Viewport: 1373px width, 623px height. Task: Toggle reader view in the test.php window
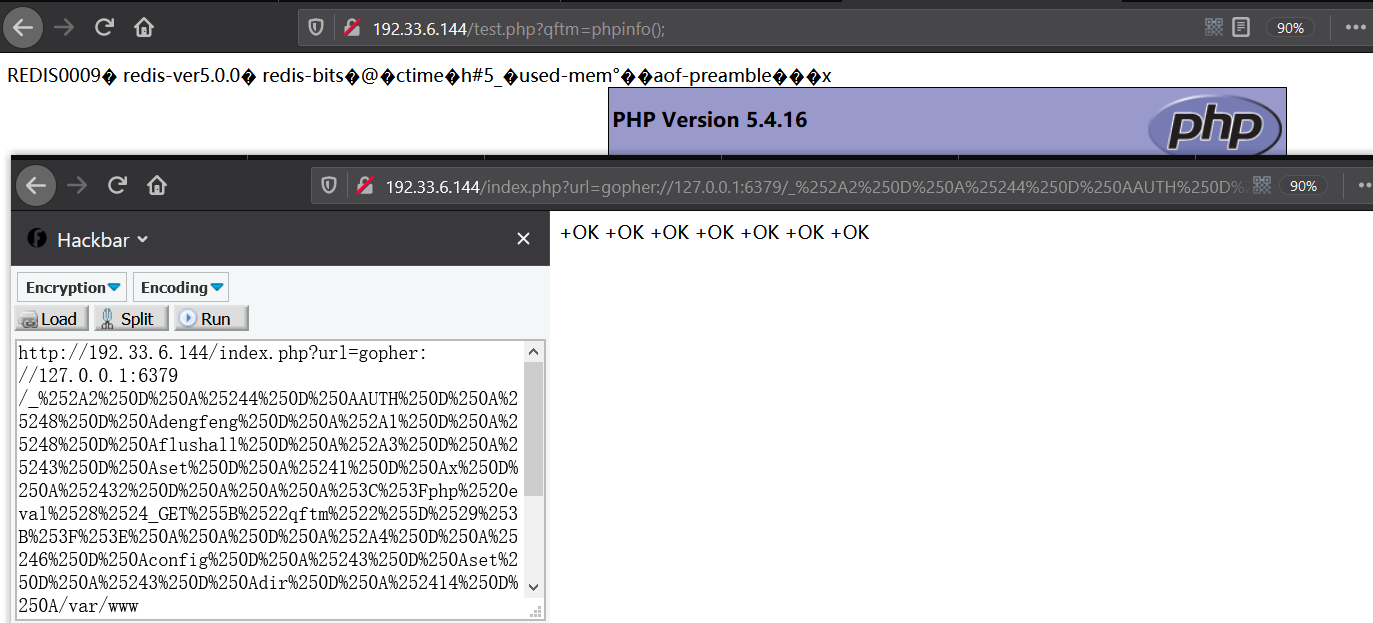point(1241,28)
